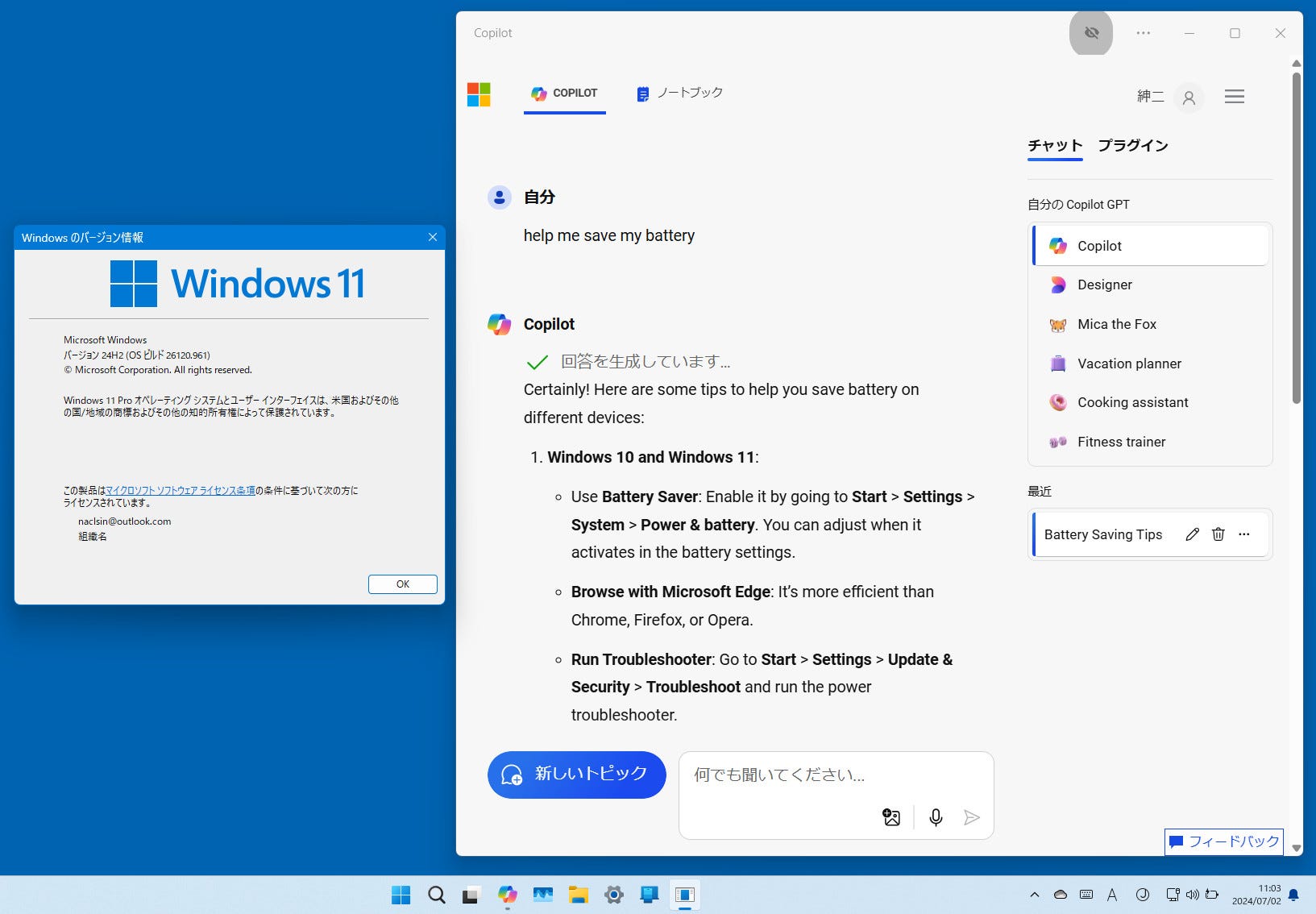Screen dimensions: 1316x914
Task: Open Search from the taskbar
Action: (x=437, y=895)
